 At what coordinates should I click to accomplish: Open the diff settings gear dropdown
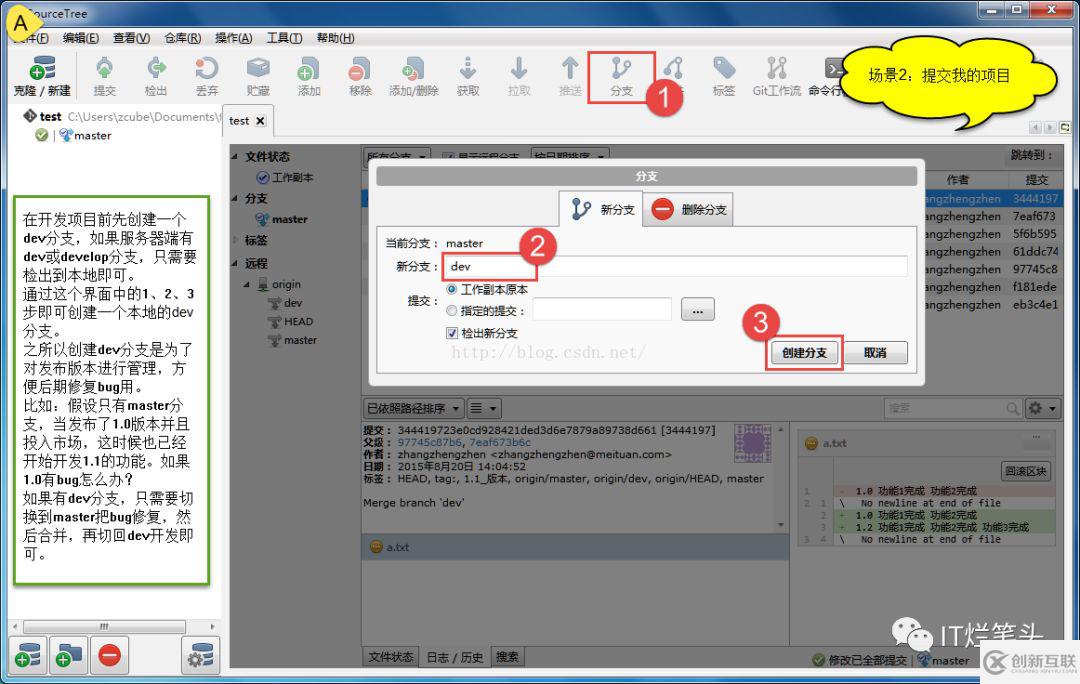pyautogui.click(x=1041, y=408)
